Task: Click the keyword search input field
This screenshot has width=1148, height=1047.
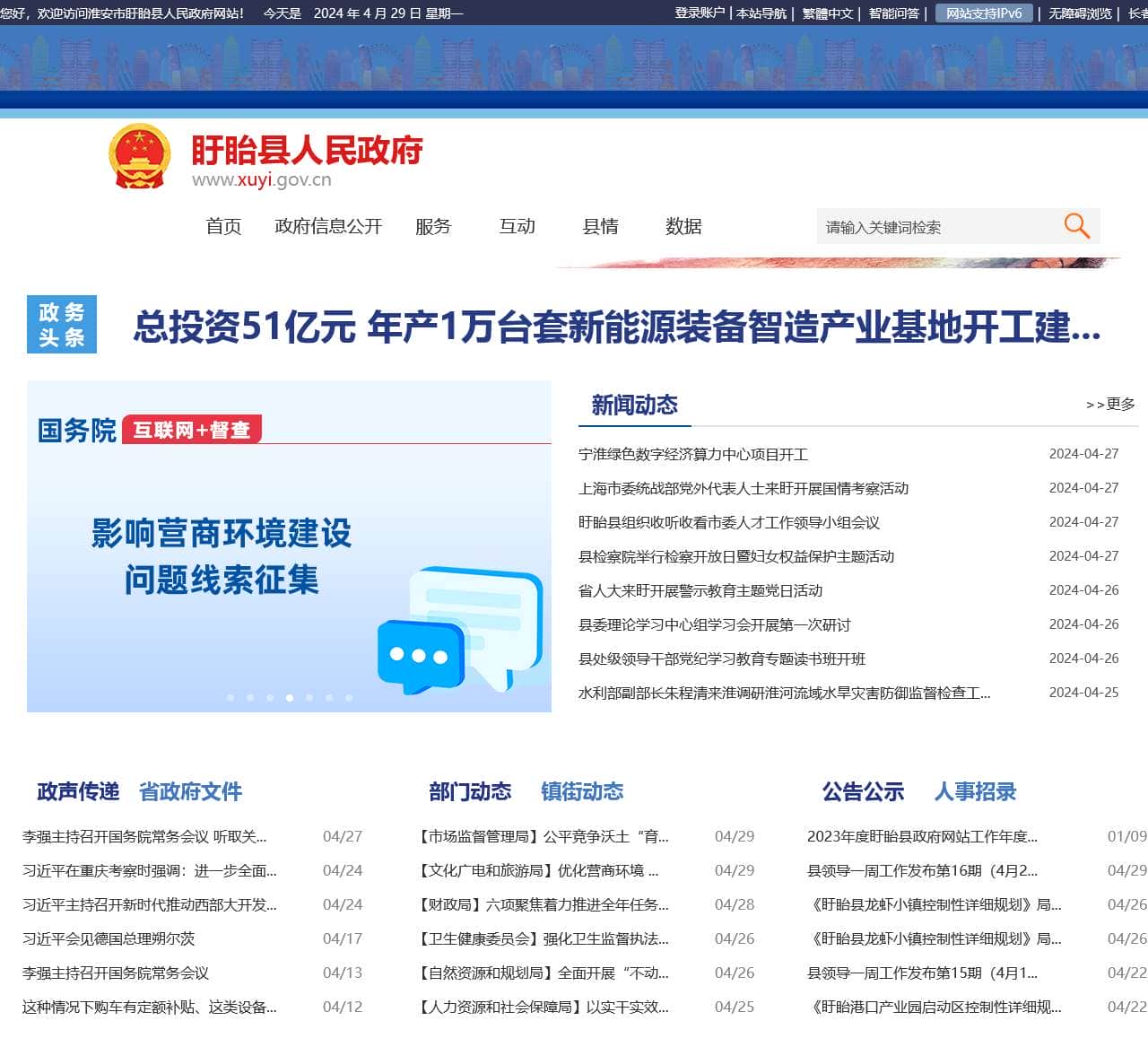Action: pyautogui.click(x=933, y=226)
